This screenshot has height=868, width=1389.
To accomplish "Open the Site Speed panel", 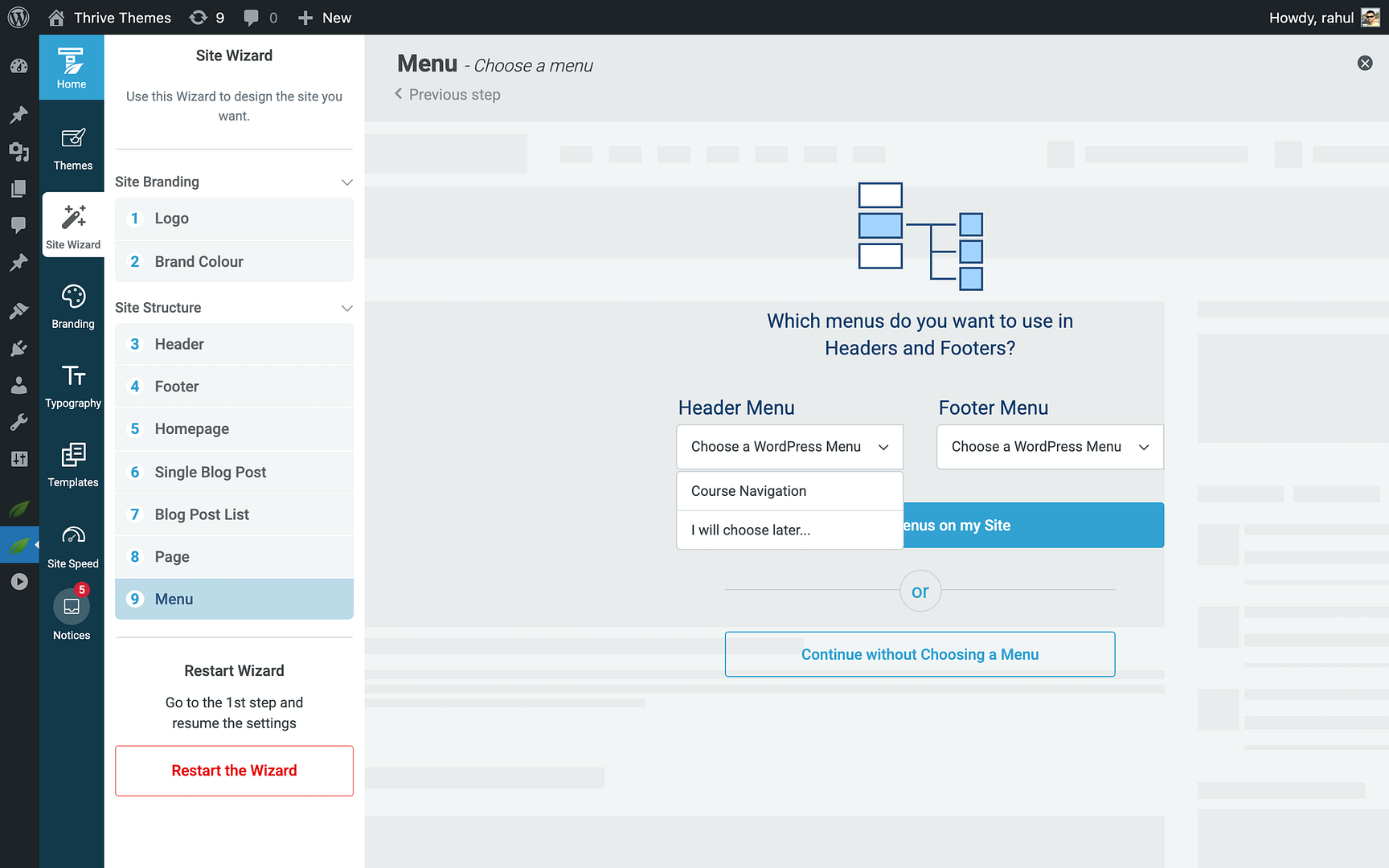I will (72, 545).
